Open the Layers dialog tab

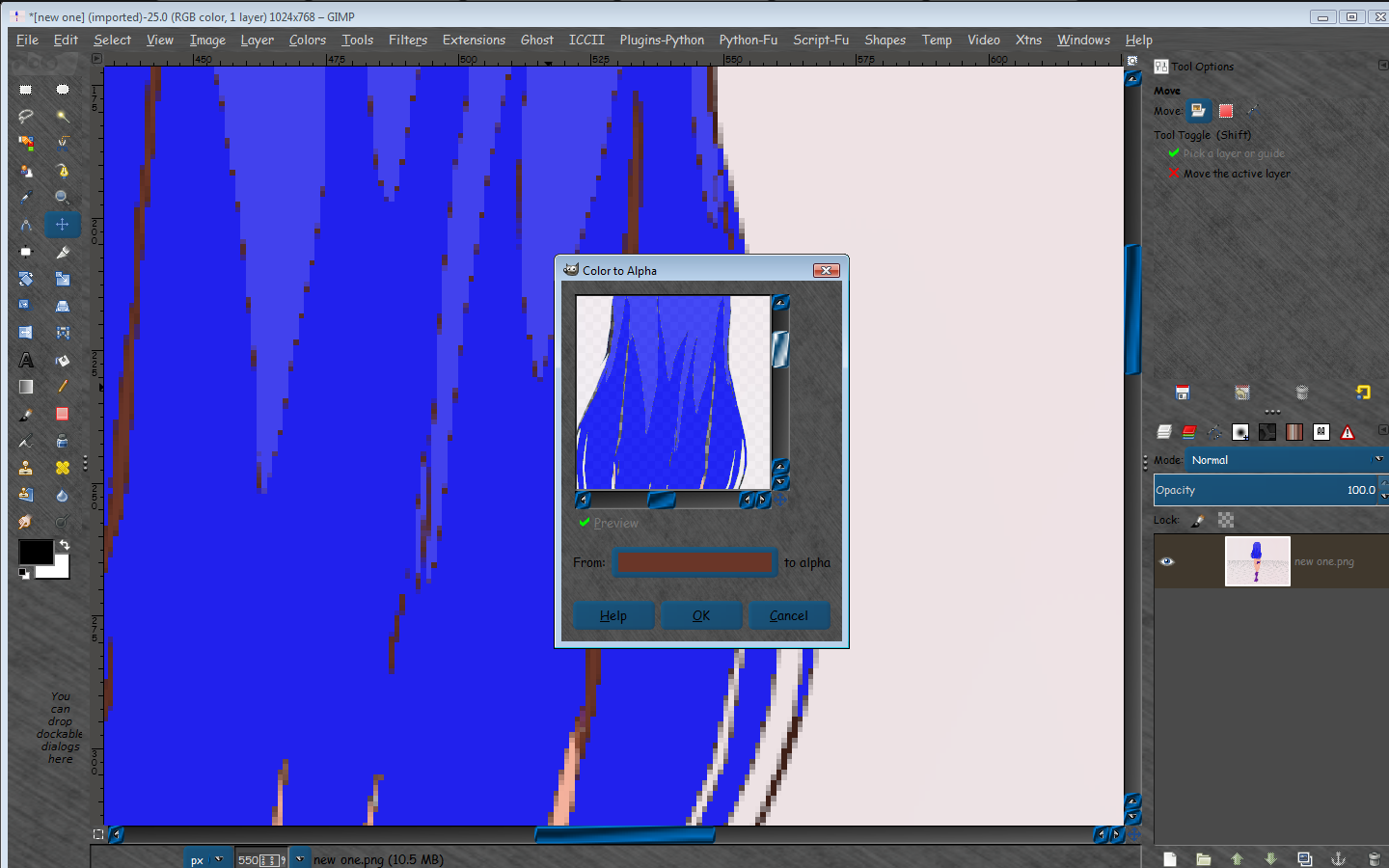pos(1164,431)
